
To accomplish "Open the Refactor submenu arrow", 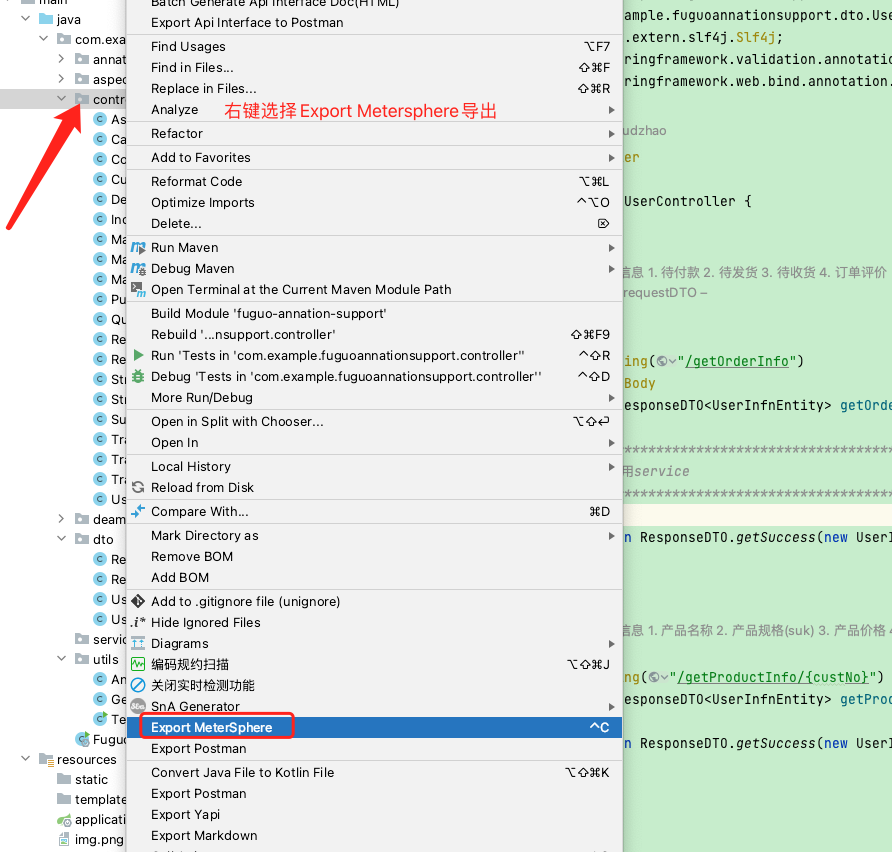I will 612,134.
